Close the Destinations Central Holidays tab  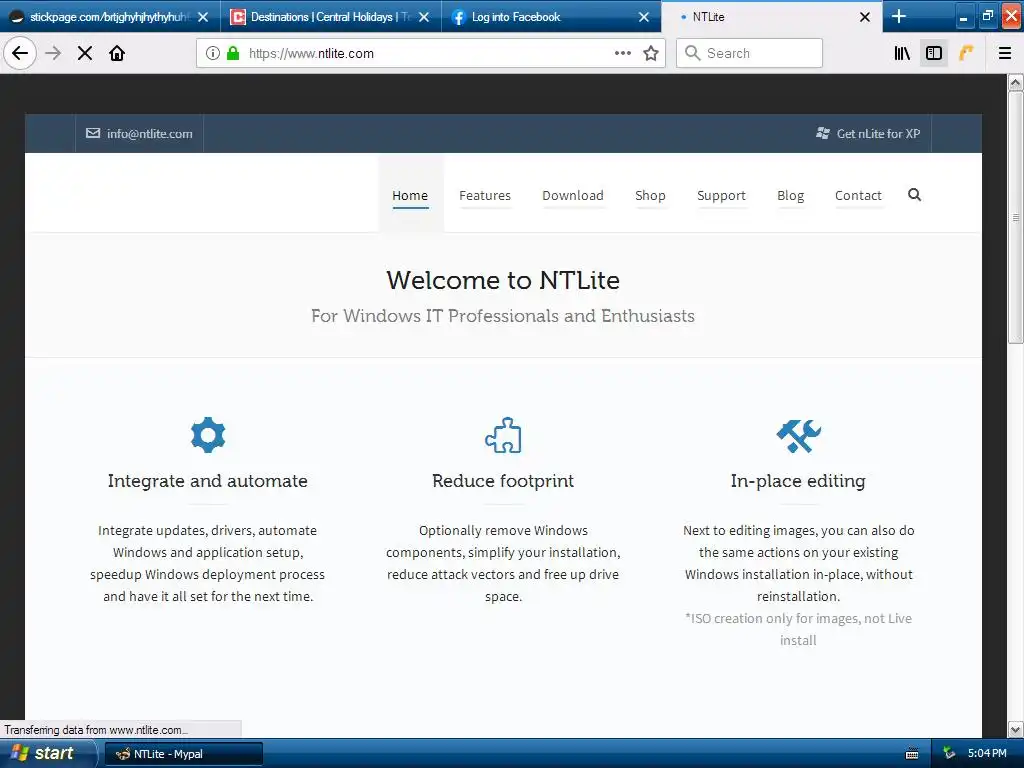[424, 17]
